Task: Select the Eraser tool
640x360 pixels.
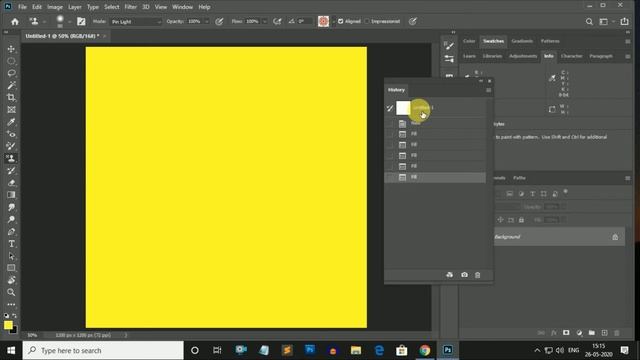Action: point(11,183)
